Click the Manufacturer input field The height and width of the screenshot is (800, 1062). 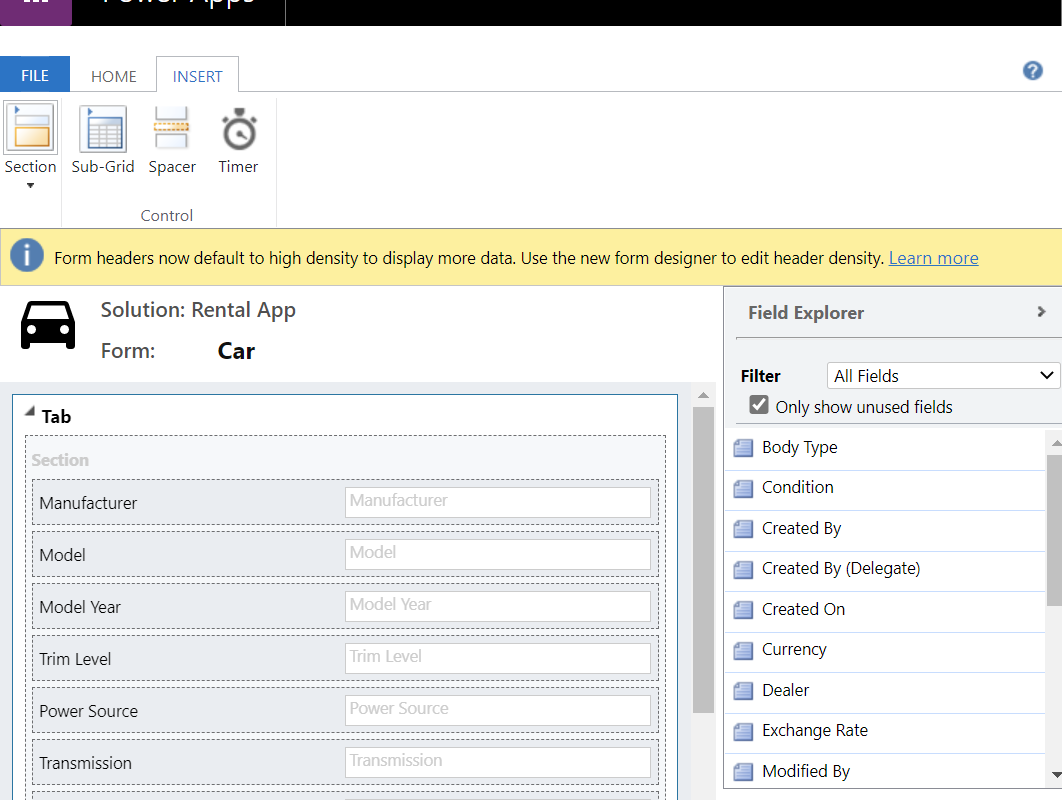[498, 502]
